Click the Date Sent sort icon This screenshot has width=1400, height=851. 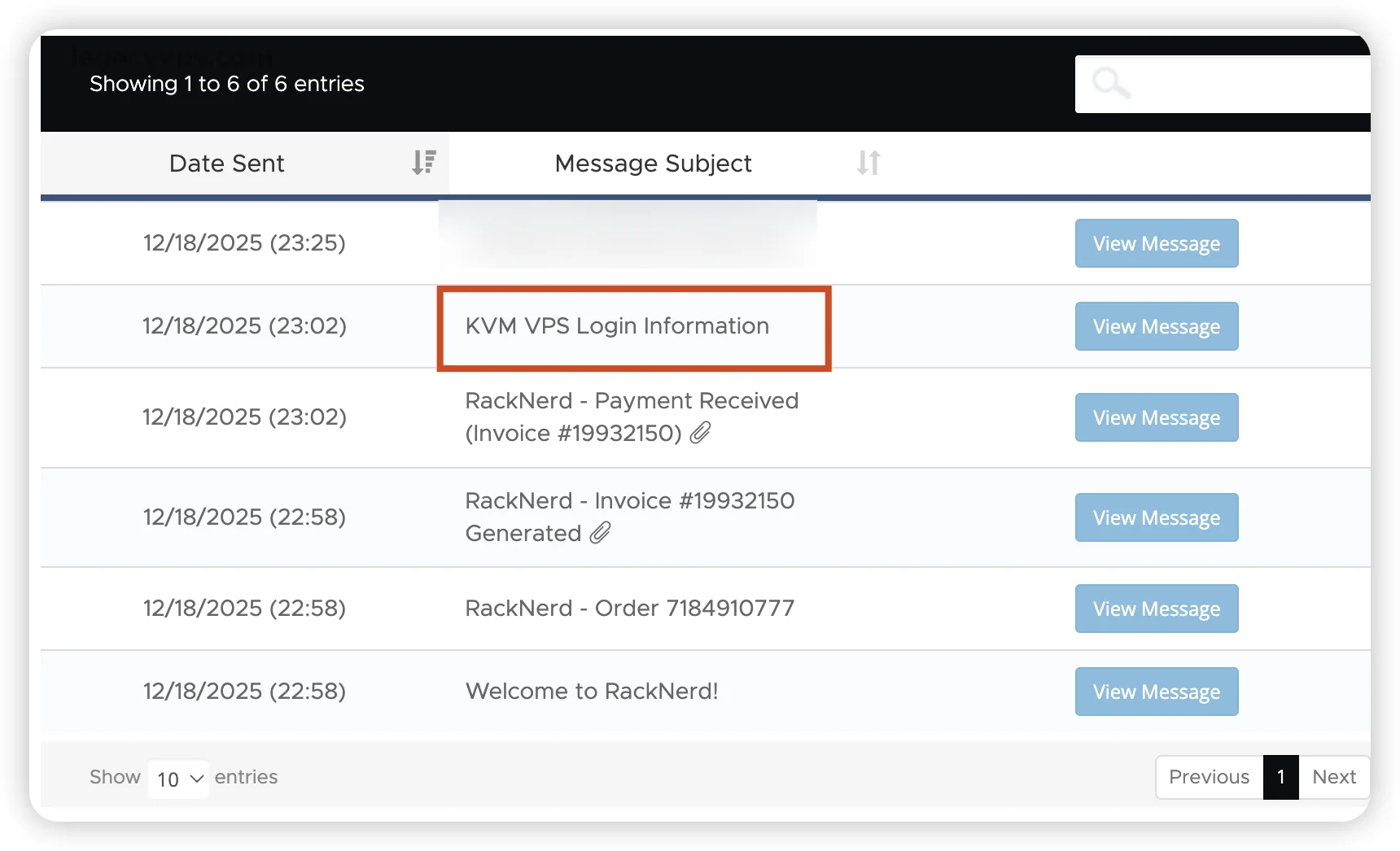423,163
